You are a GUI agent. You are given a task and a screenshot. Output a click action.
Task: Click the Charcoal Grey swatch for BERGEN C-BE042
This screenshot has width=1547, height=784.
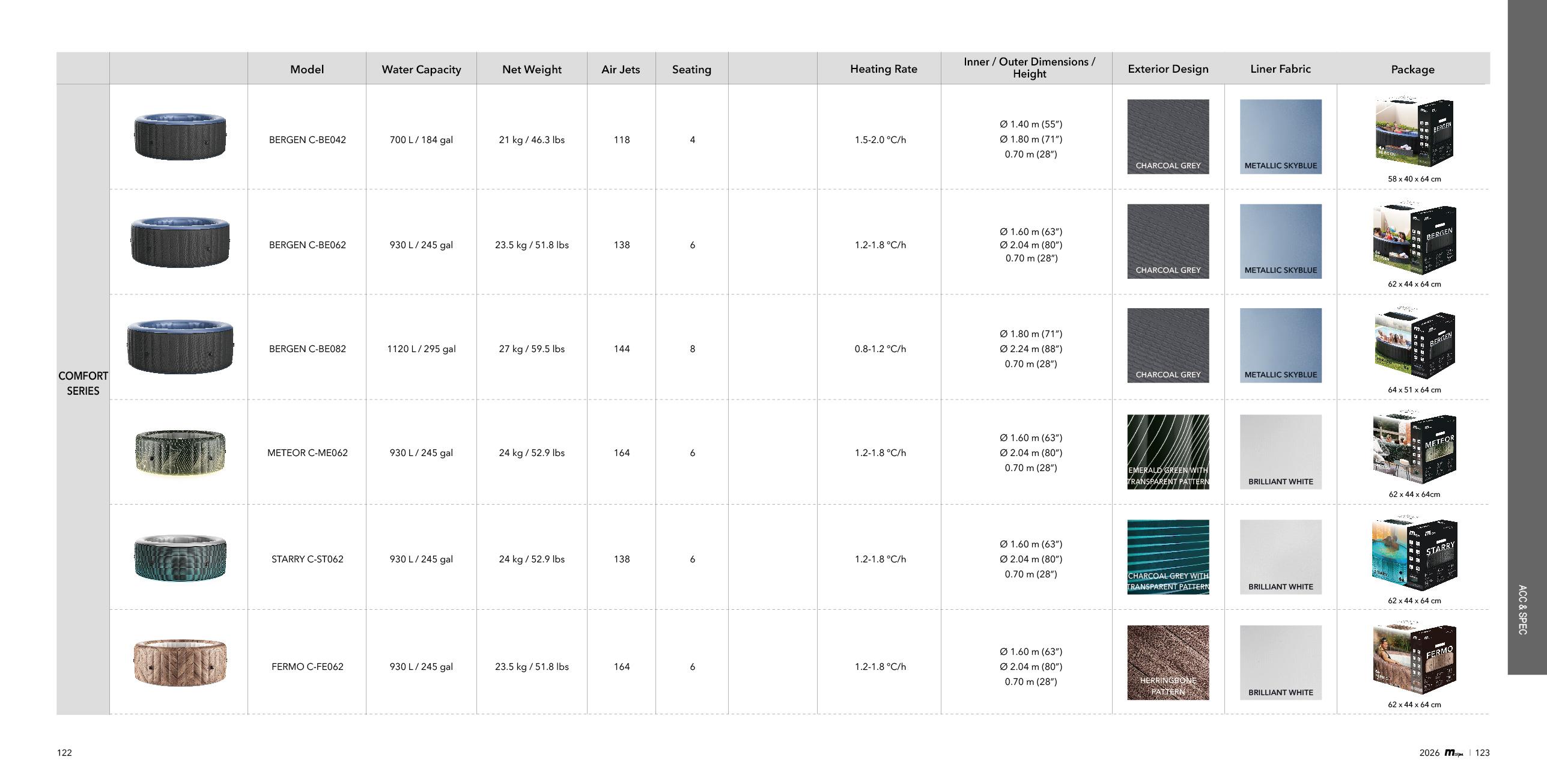[1168, 137]
